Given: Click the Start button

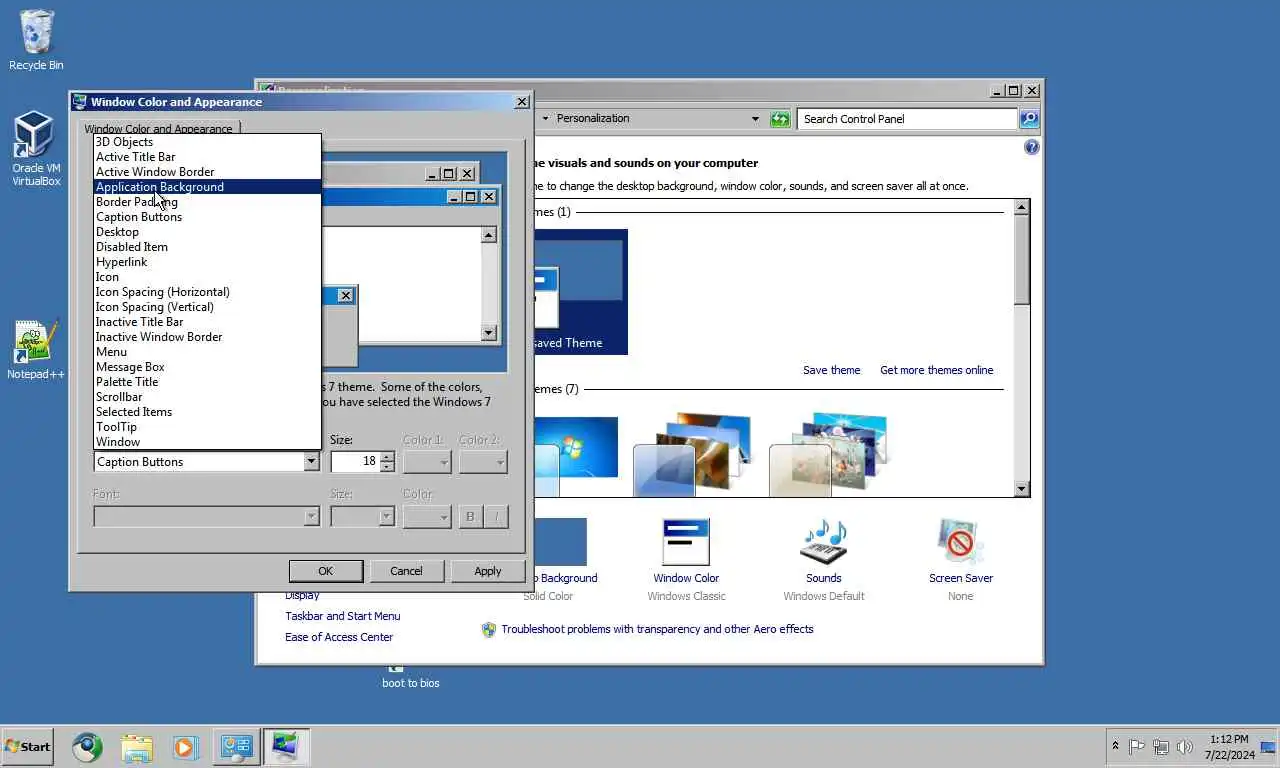Looking at the screenshot, I should pos(28,746).
